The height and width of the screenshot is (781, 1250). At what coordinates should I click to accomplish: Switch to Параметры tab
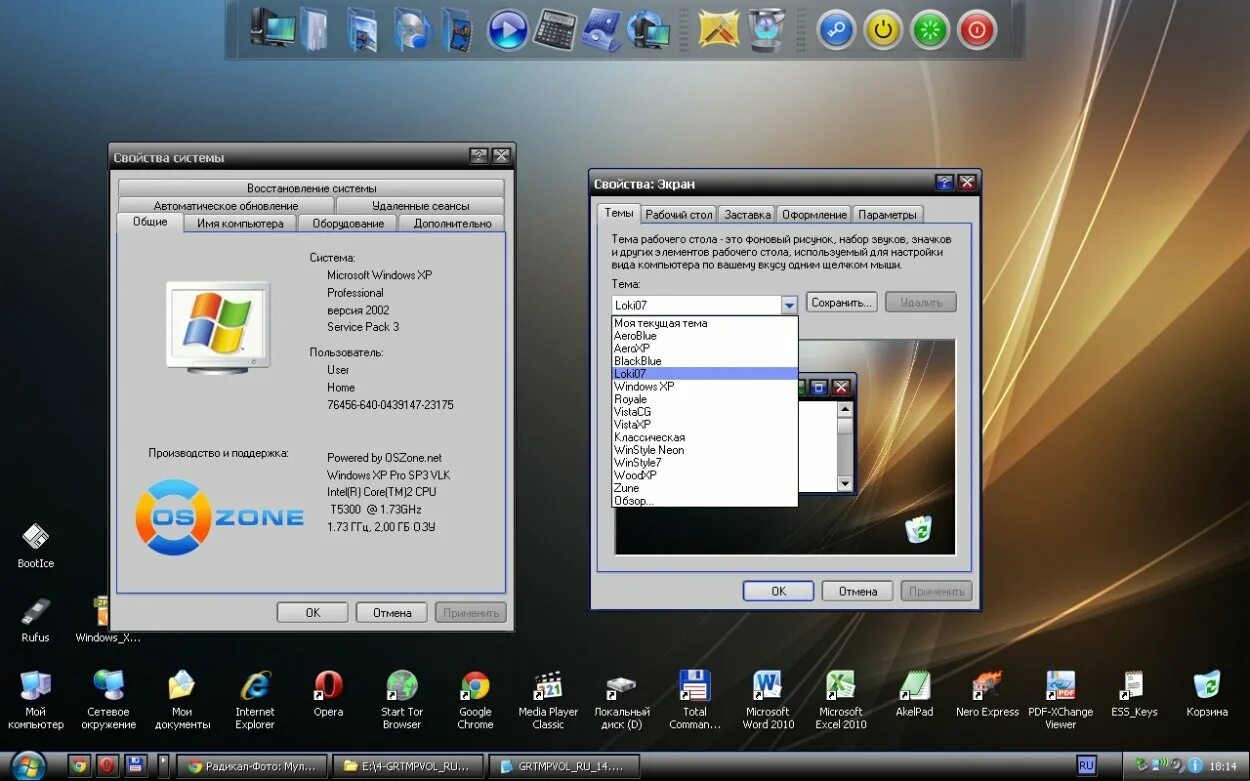887,214
